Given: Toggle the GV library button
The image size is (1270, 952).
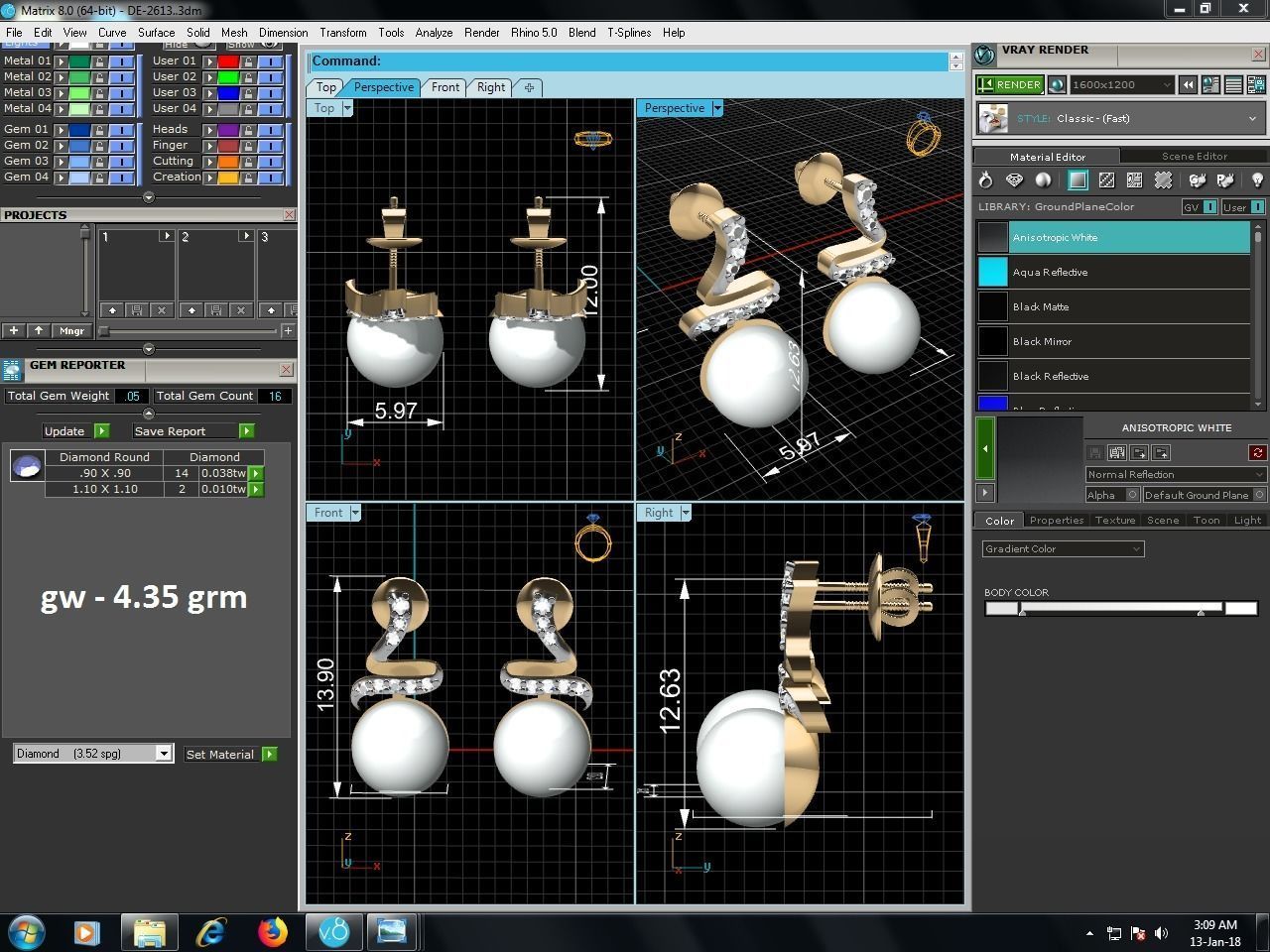Looking at the screenshot, I should point(1199,207).
